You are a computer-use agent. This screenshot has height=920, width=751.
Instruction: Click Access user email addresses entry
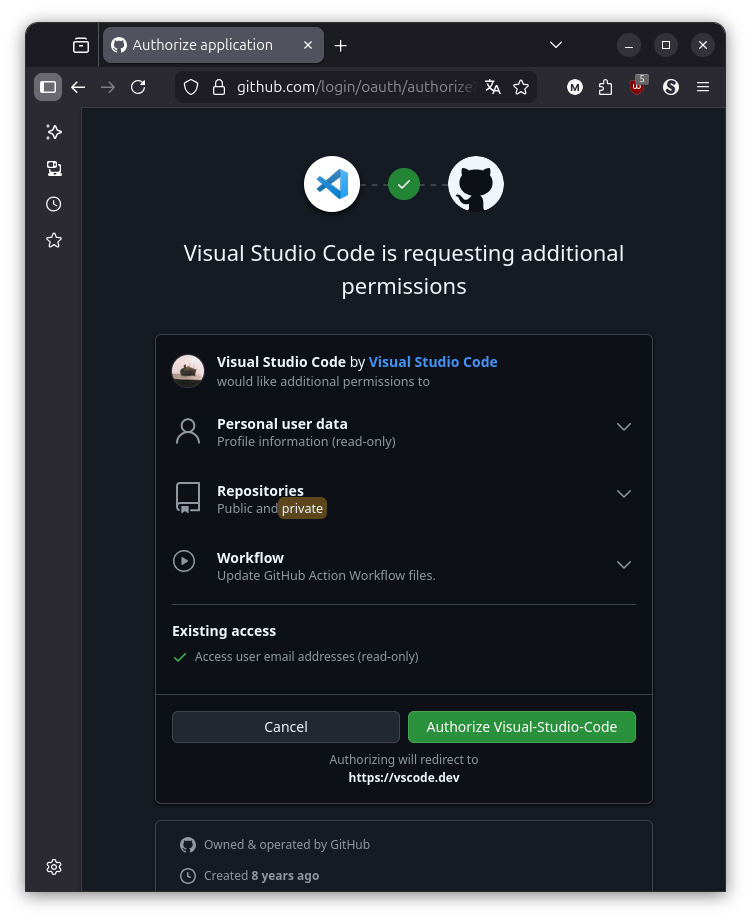306,657
